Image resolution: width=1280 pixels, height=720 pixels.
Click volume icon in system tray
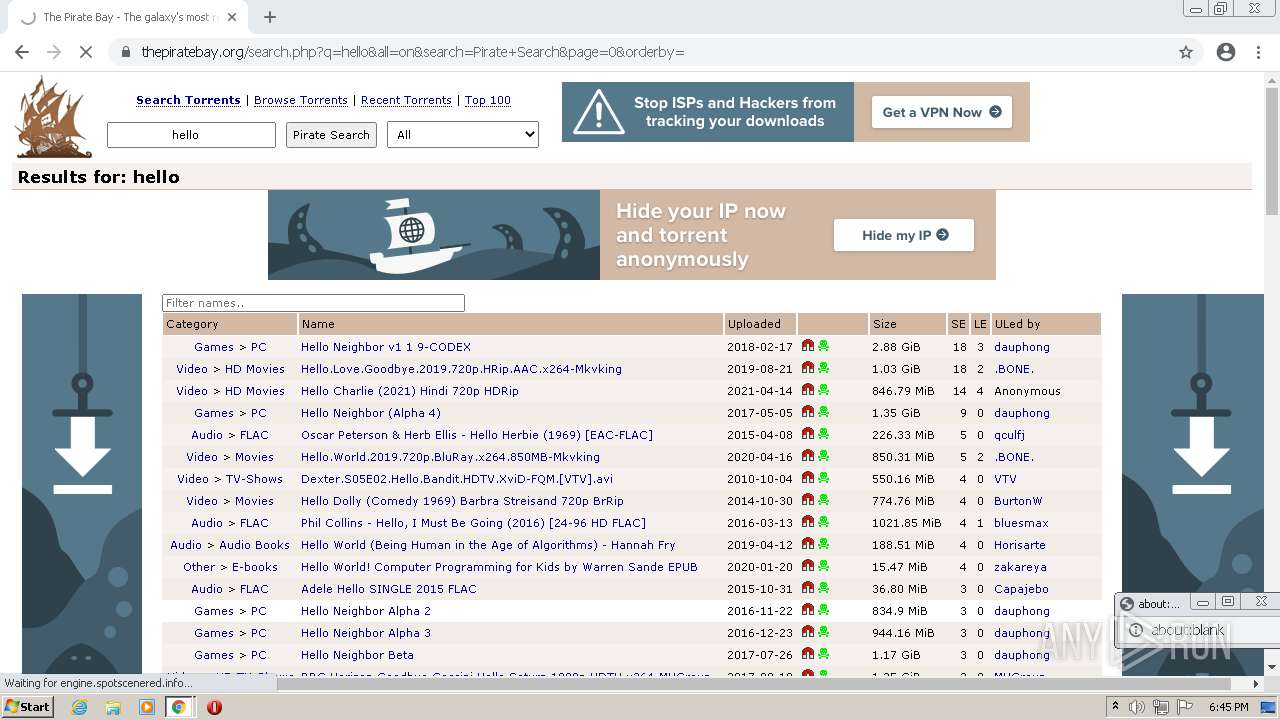[x=1137, y=707]
